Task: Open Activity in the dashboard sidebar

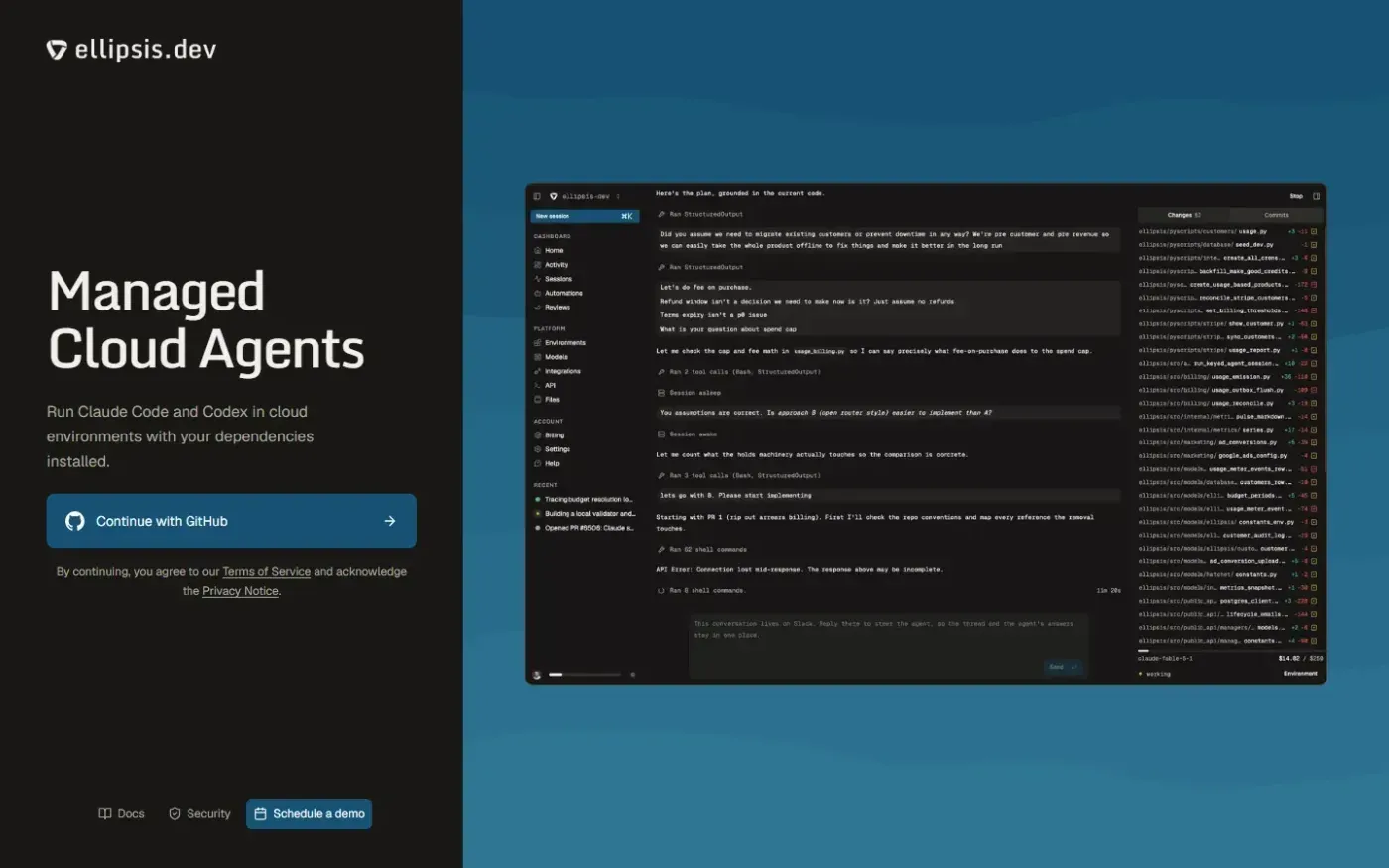Action: tap(552, 265)
